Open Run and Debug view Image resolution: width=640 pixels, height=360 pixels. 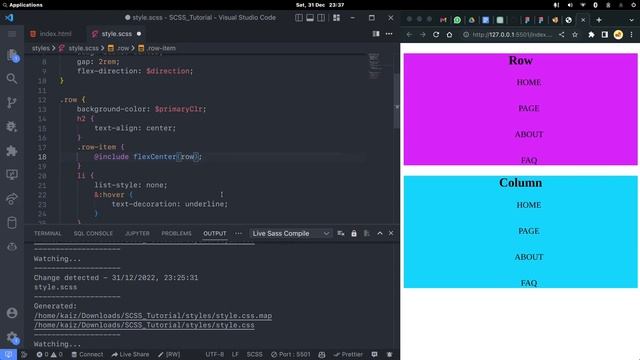12,127
